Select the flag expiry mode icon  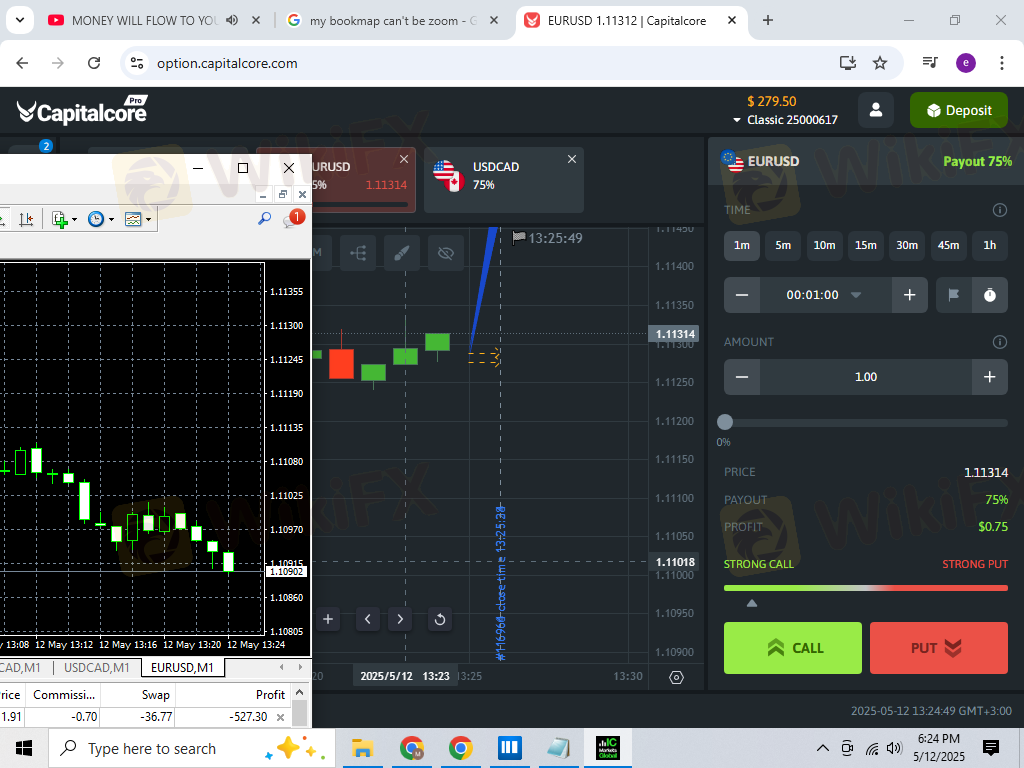pos(953,295)
